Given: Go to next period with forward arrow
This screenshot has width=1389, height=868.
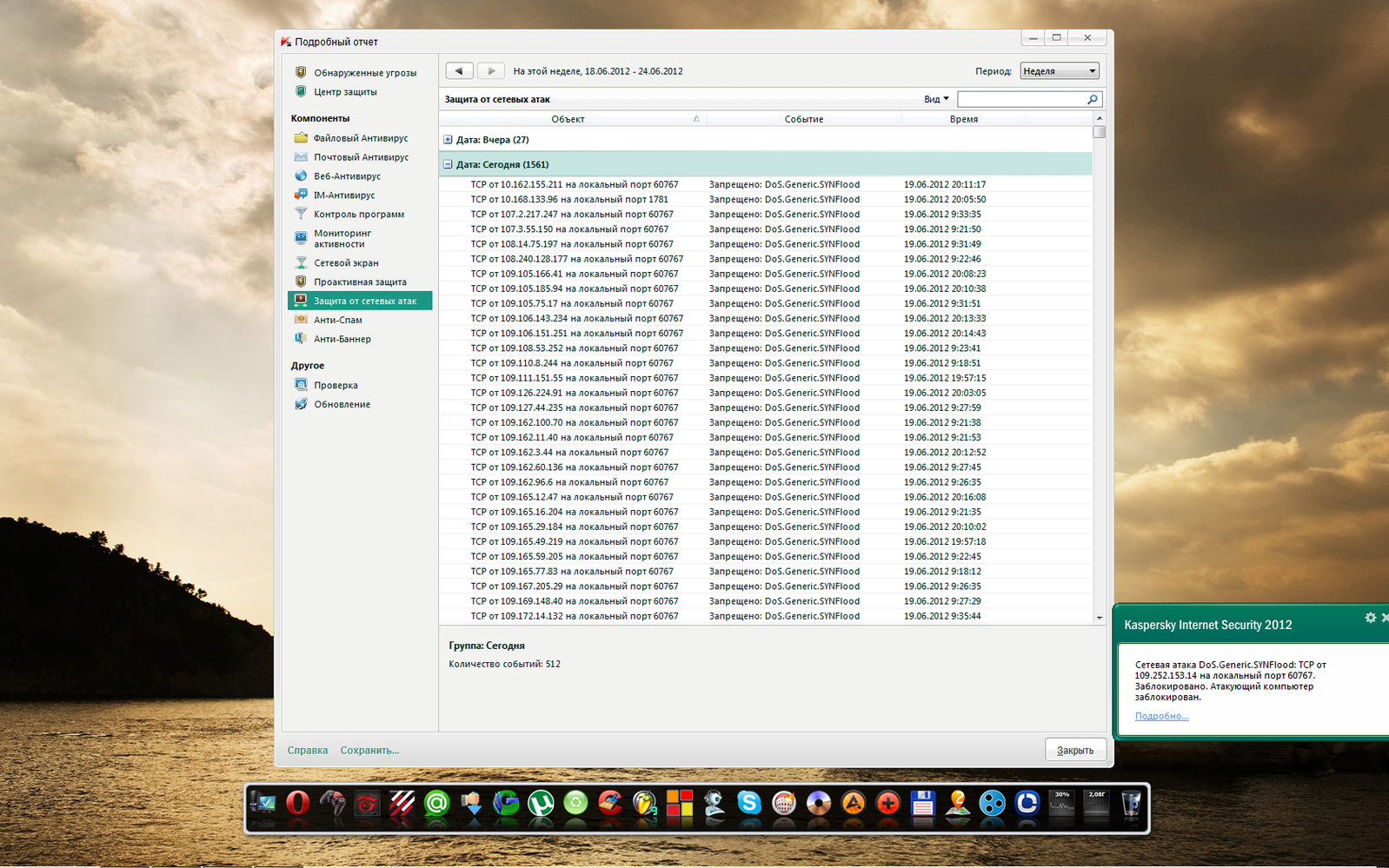Looking at the screenshot, I should pyautogui.click(x=490, y=71).
